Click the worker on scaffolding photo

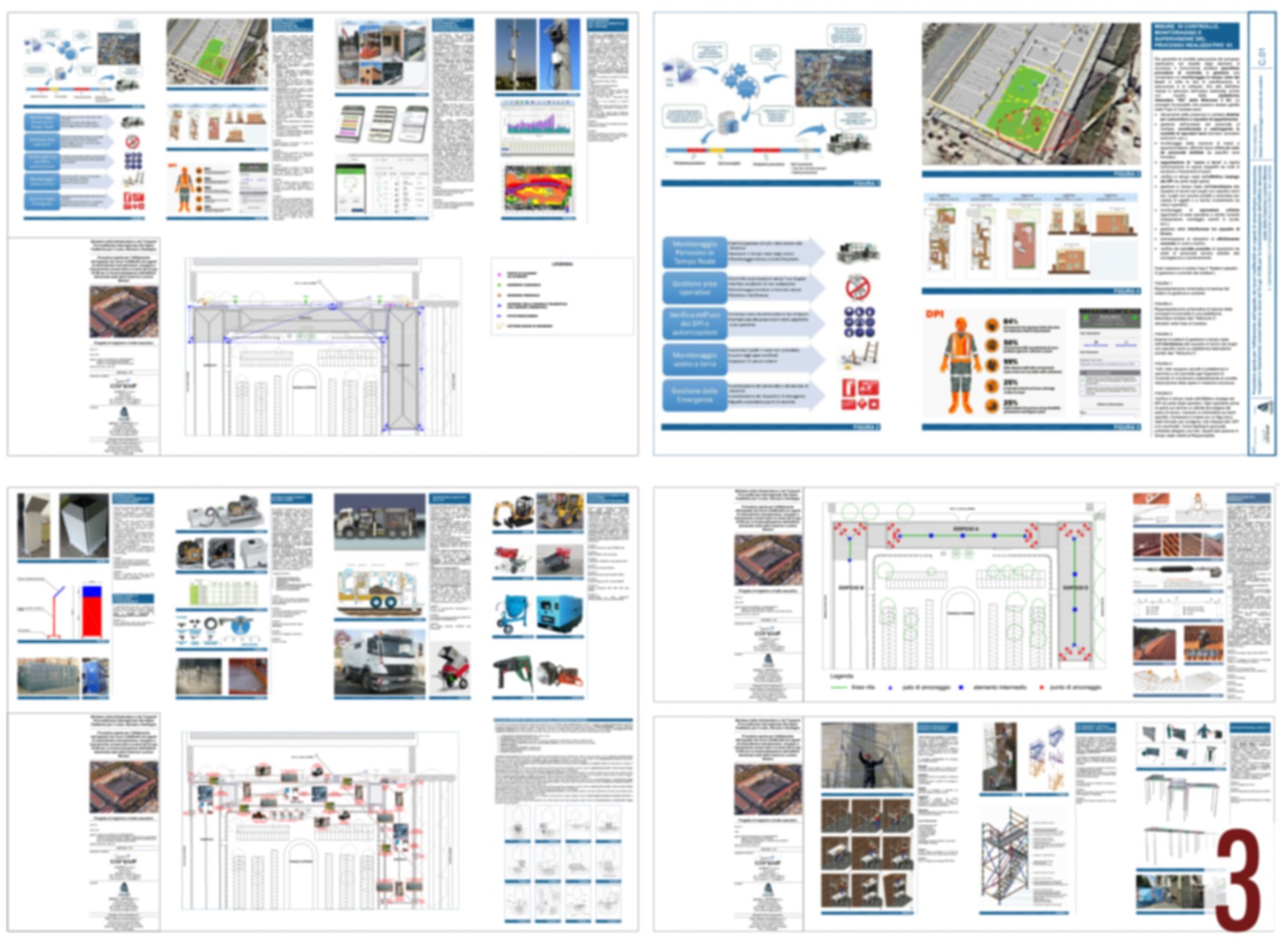click(867, 756)
